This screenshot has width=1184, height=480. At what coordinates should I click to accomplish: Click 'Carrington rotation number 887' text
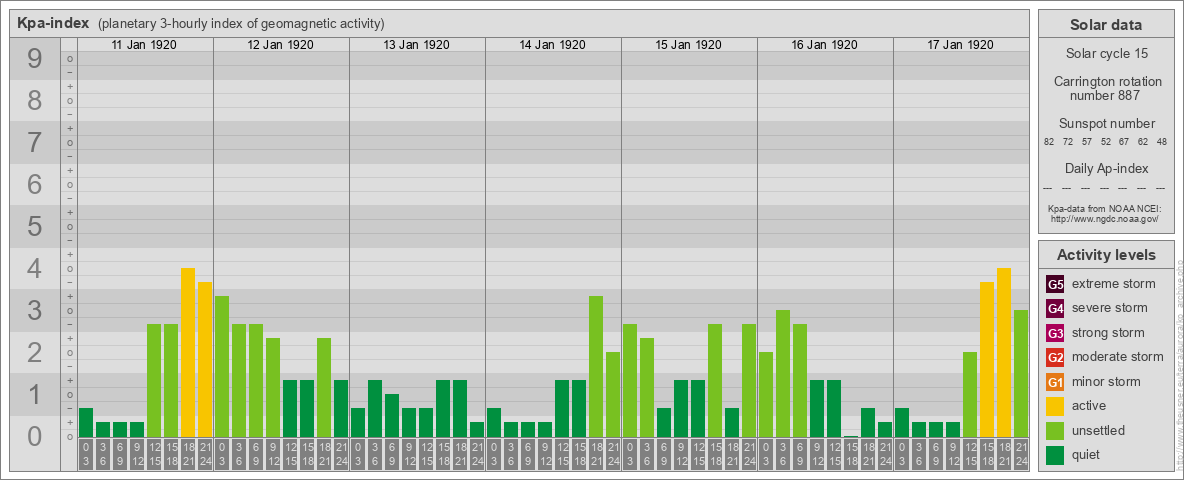(x=1106, y=88)
